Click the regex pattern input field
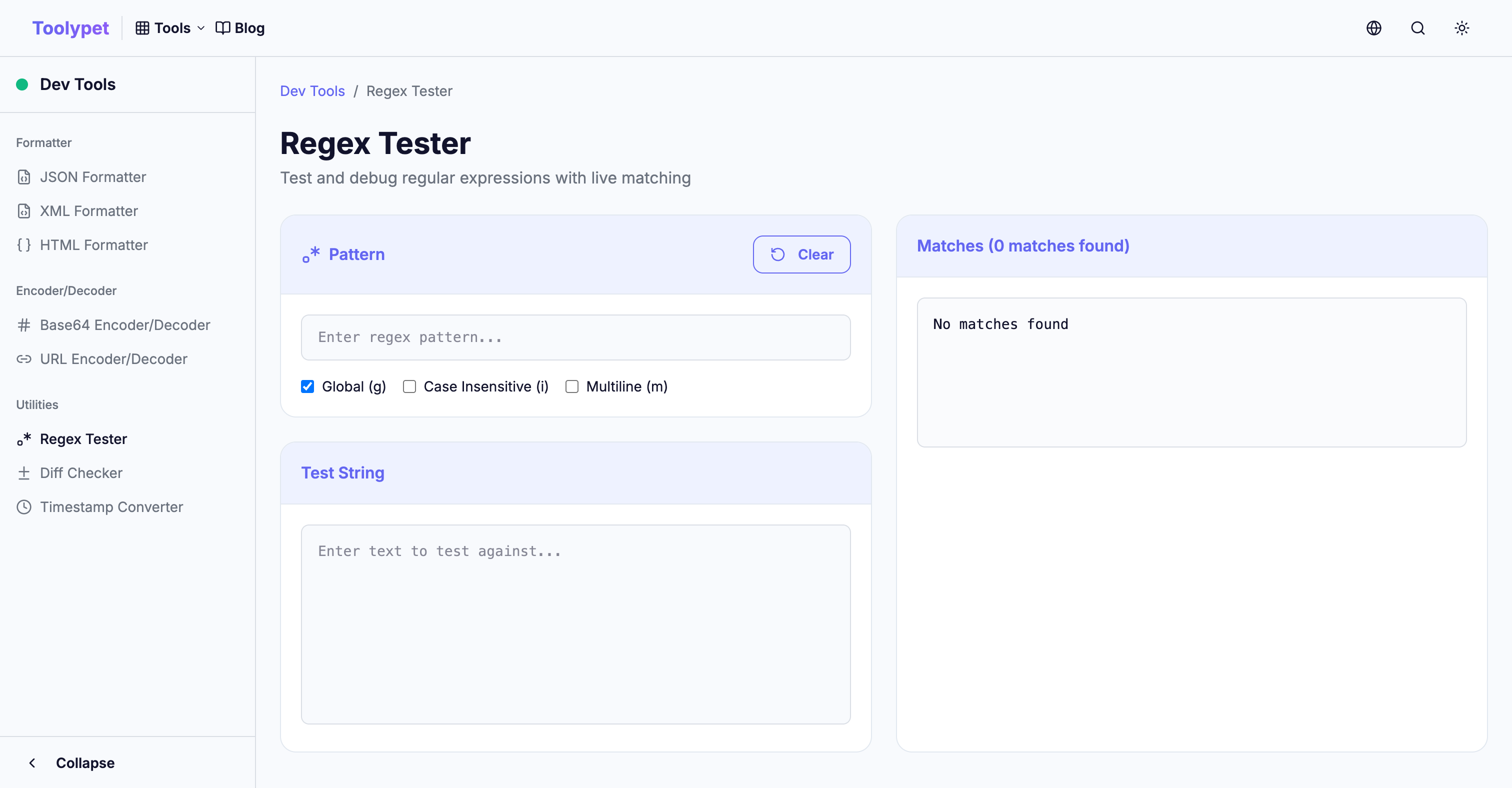Screen dimensions: 1512x788 (575, 337)
